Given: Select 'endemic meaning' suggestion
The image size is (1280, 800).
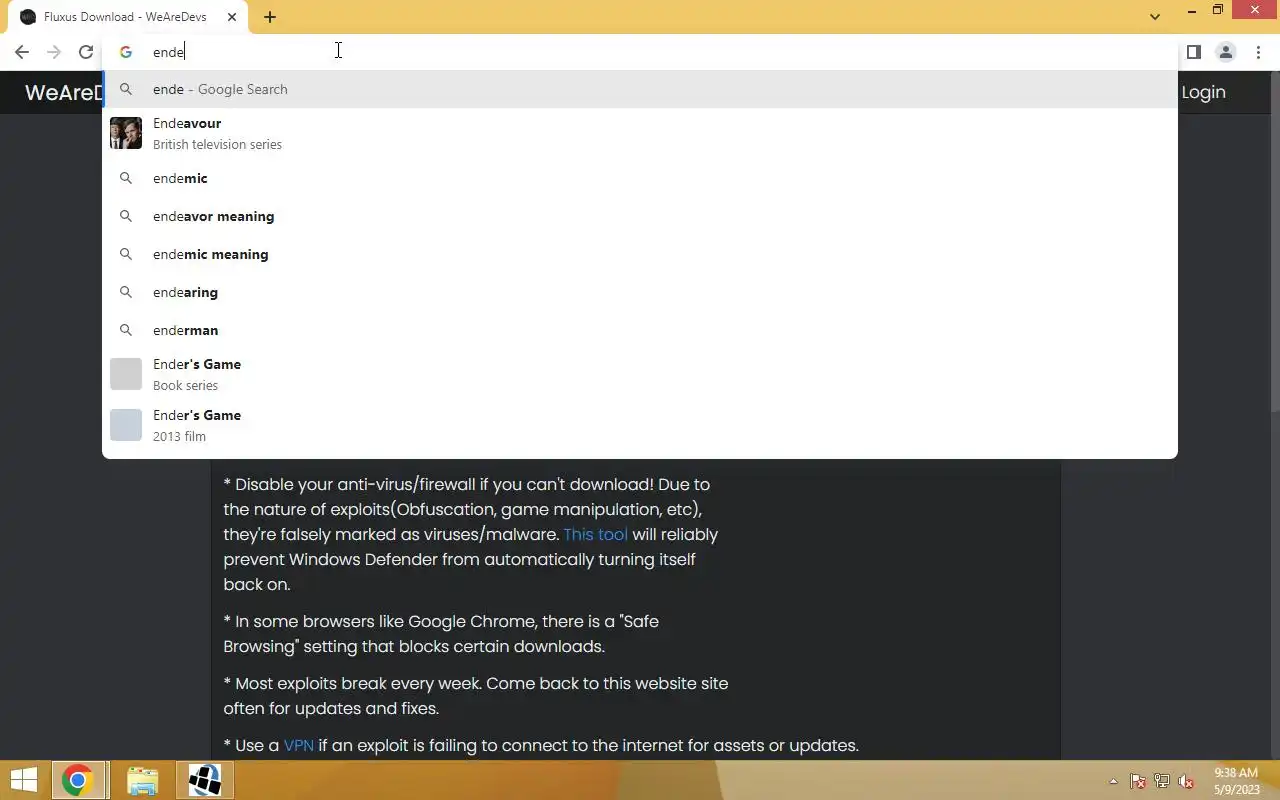Looking at the screenshot, I should [640, 254].
